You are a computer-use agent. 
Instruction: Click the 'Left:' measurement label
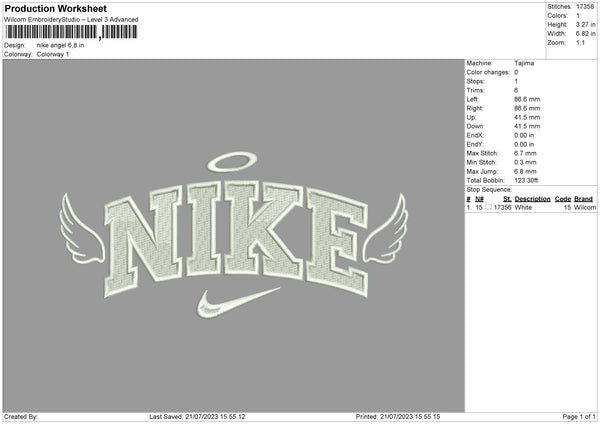(x=472, y=99)
